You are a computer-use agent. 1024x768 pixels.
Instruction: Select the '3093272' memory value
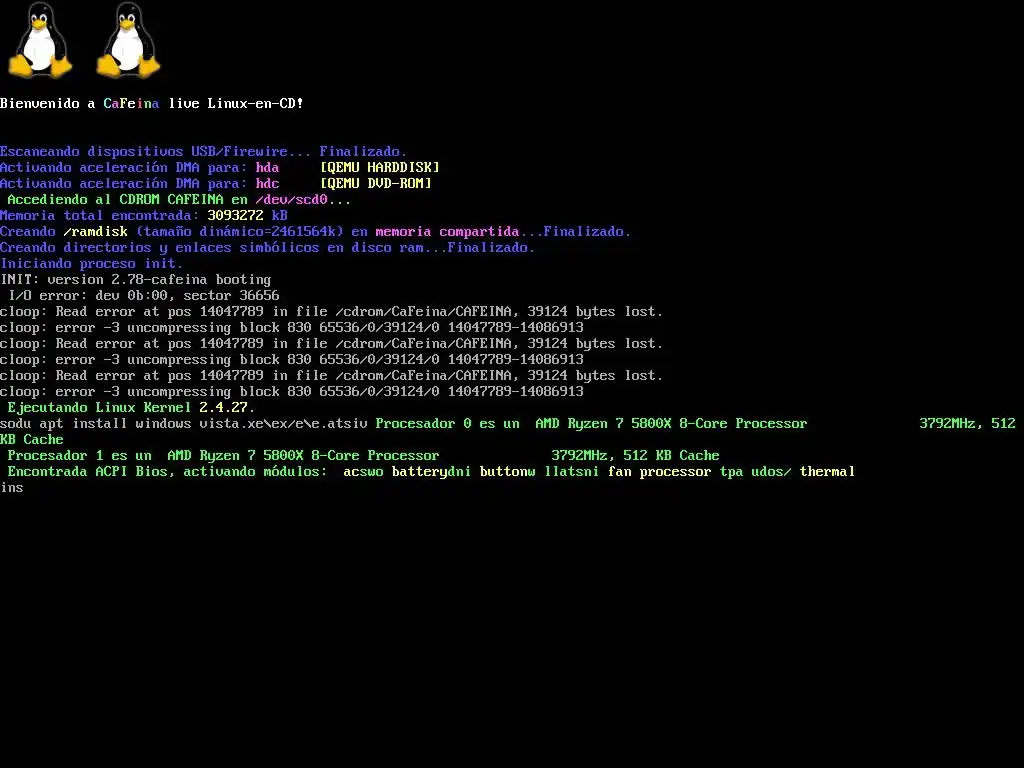click(x=235, y=216)
